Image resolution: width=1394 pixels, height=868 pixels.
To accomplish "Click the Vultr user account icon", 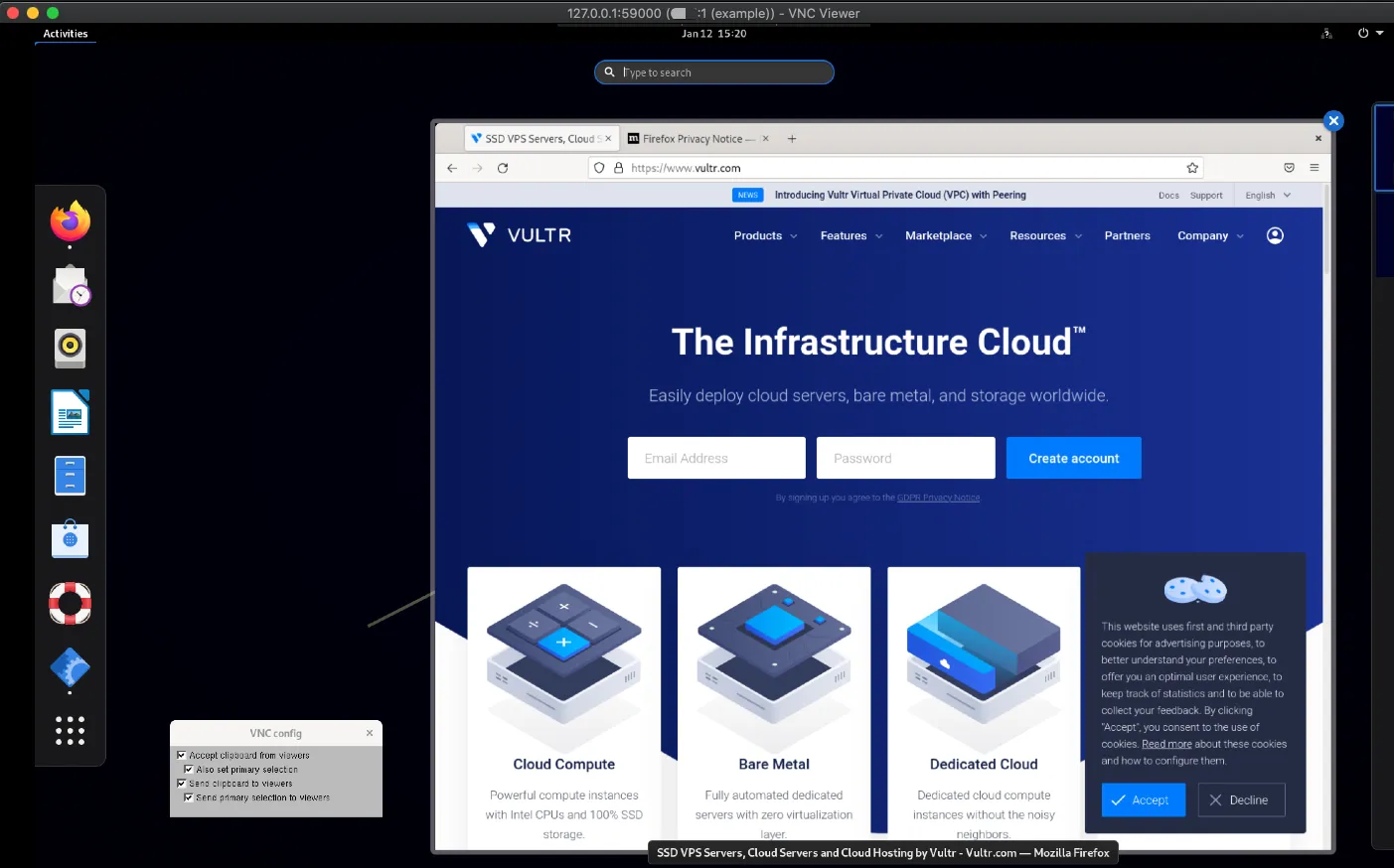I will coord(1275,235).
